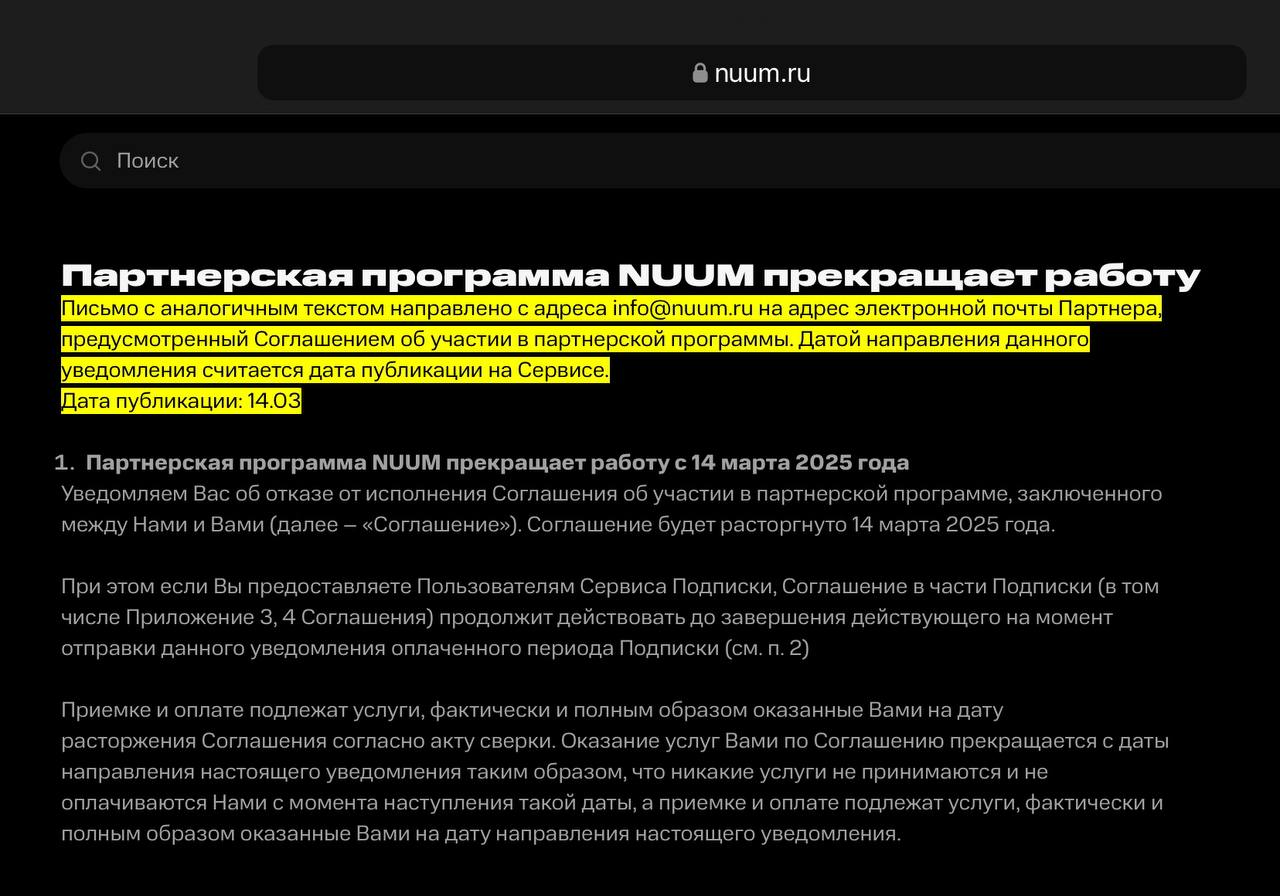Image resolution: width=1280 pixels, height=896 pixels.
Task: Click the '(см. п. 2)' reference
Action: [x=766, y=648]
